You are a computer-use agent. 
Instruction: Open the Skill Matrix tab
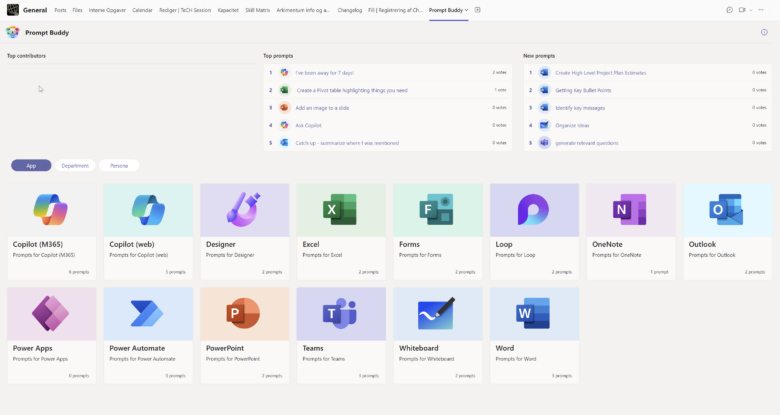click(x=258, y=10)
